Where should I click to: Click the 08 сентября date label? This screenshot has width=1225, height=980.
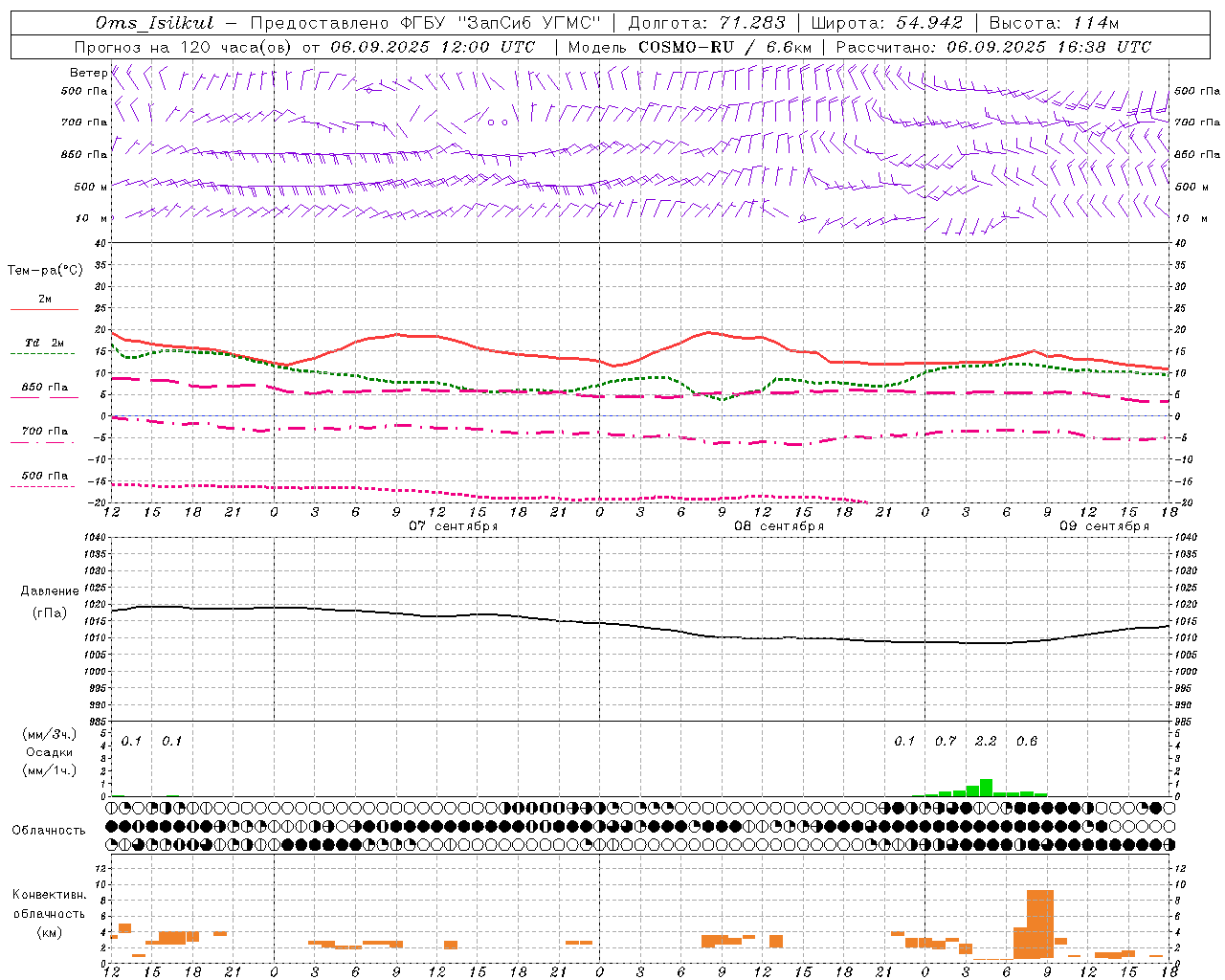pos(779,526)
